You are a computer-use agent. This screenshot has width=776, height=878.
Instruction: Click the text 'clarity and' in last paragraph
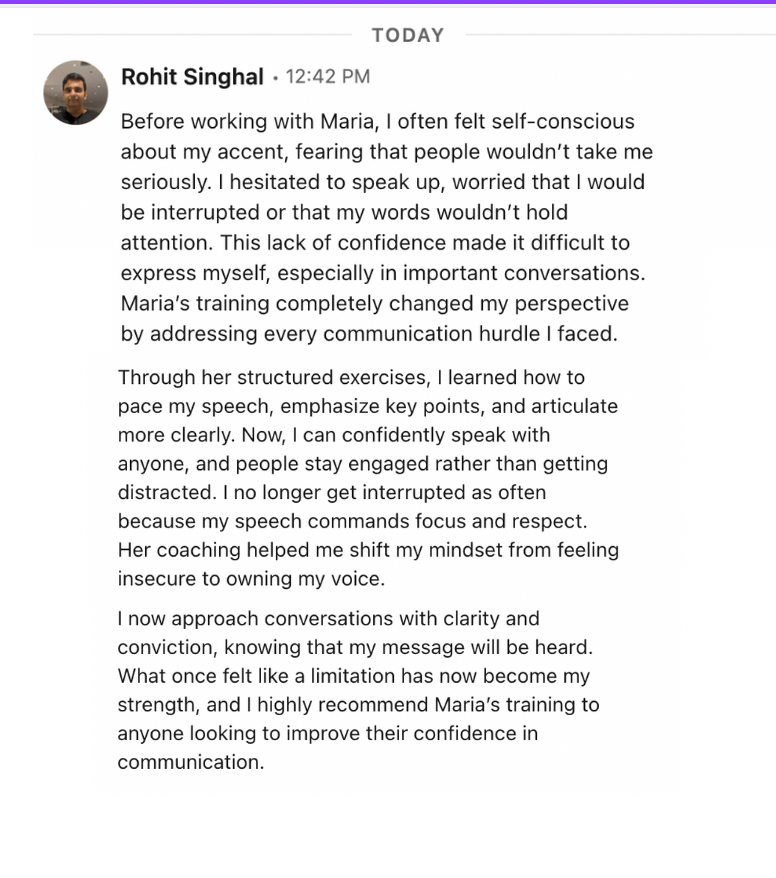click(x=491, y=619)
